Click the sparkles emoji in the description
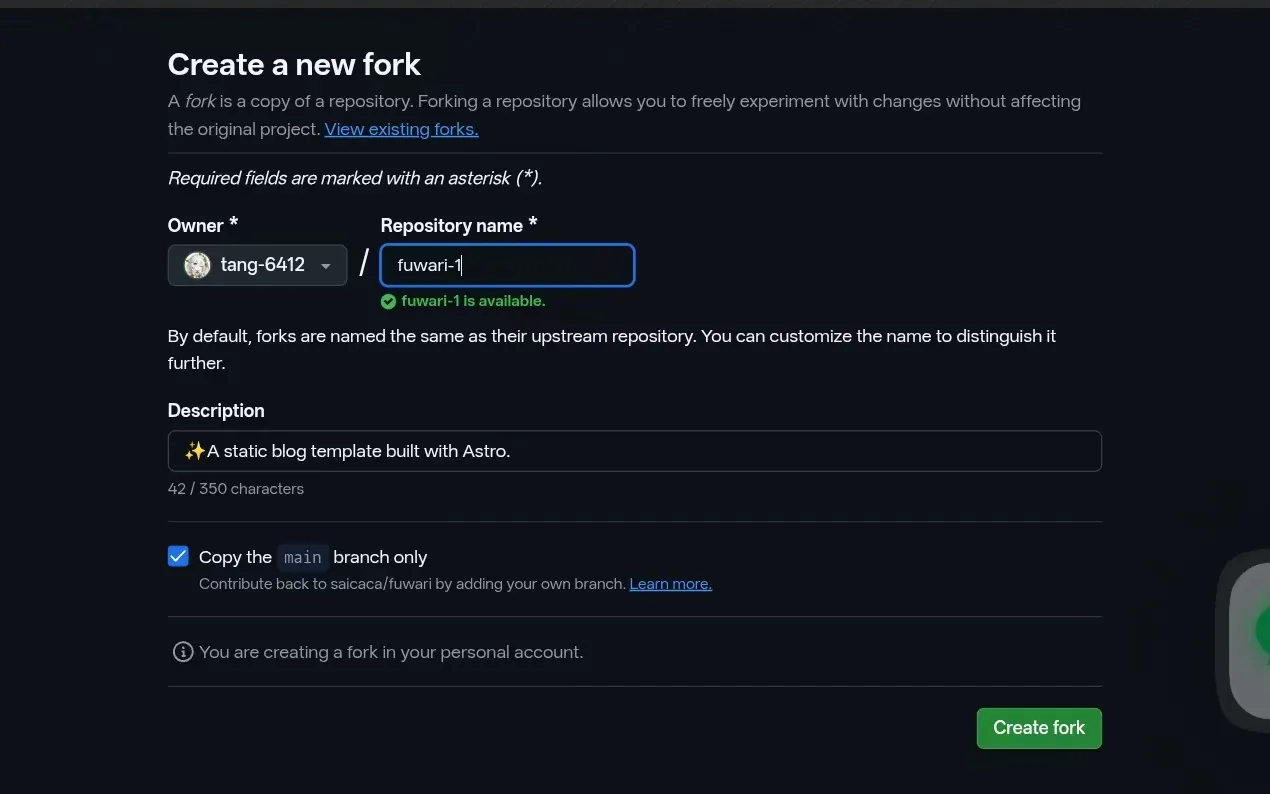This screenshot has height=794, width=1270. pos(195,451)
